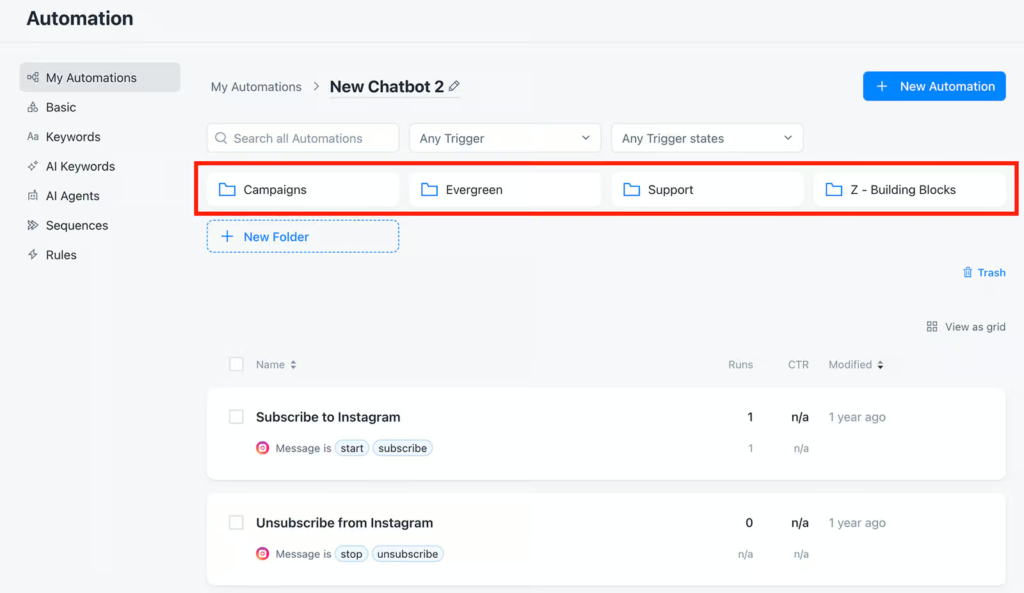1024x593 pixels.
Task: Switch to View as grid
Action: tap(965, 326)
